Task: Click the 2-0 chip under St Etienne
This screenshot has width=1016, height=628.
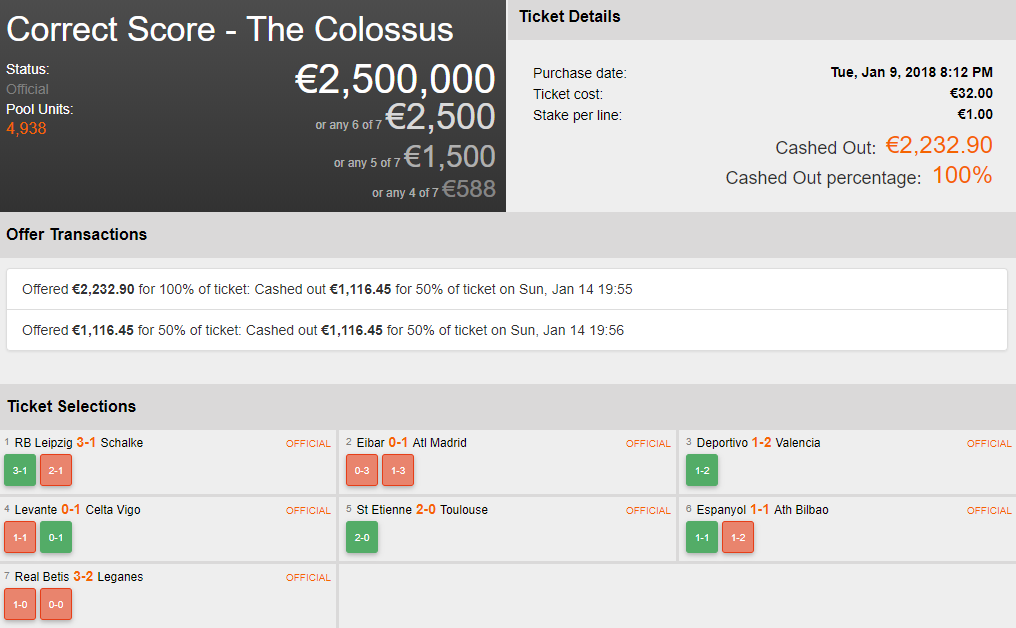Action: [362, 537]
